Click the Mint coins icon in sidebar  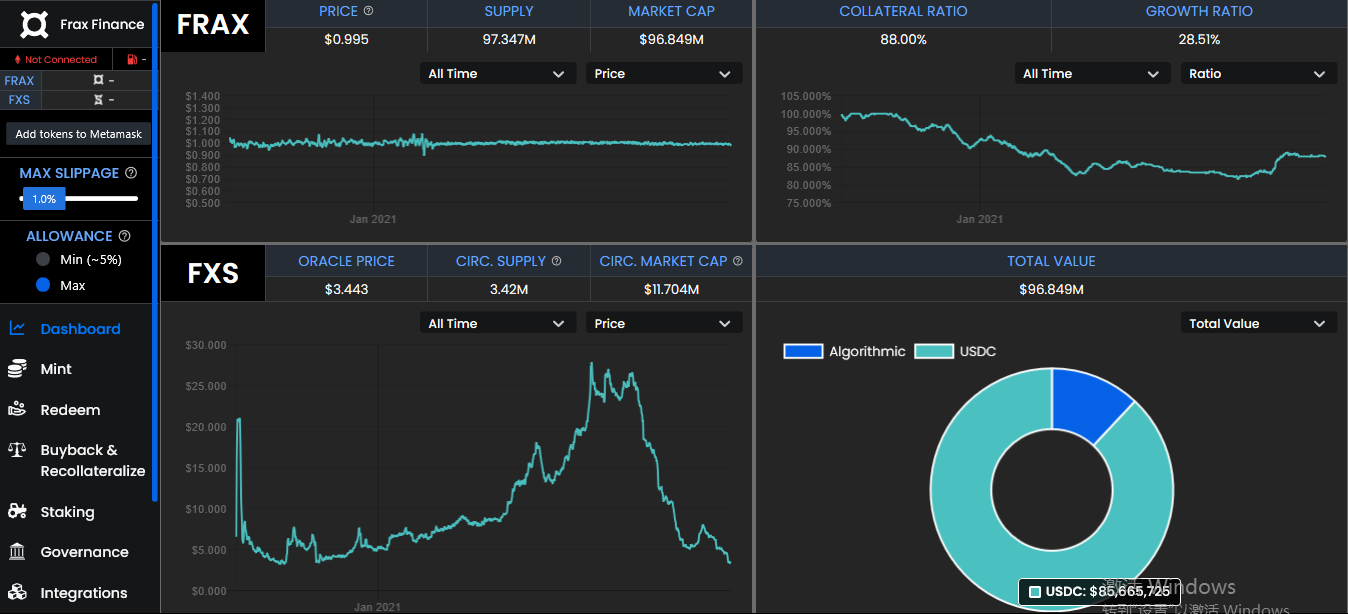(x=17, y=369)
